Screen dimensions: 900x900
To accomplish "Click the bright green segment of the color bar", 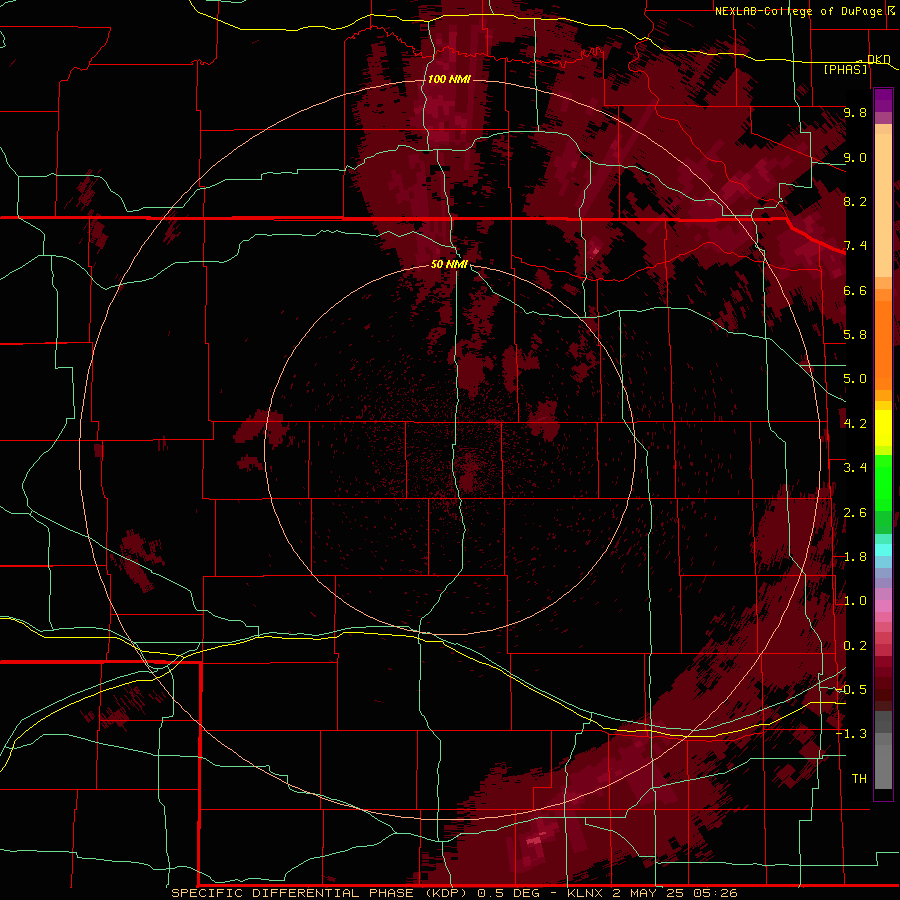I will [883, 484].
